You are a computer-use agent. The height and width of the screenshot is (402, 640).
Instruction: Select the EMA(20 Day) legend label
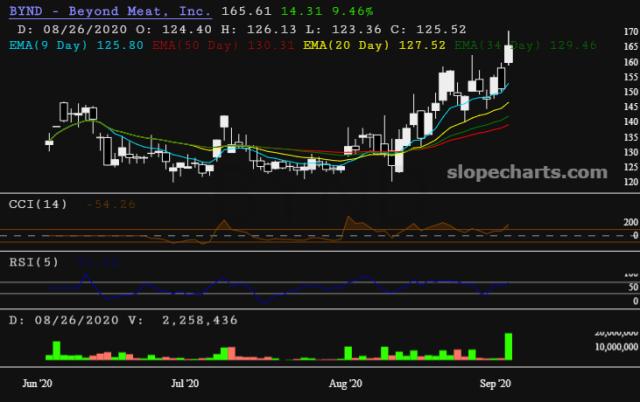pos(346,45)
